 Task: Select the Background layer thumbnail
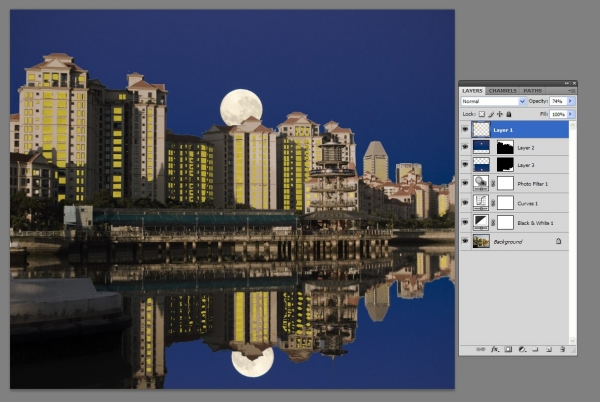coord(481,241)
